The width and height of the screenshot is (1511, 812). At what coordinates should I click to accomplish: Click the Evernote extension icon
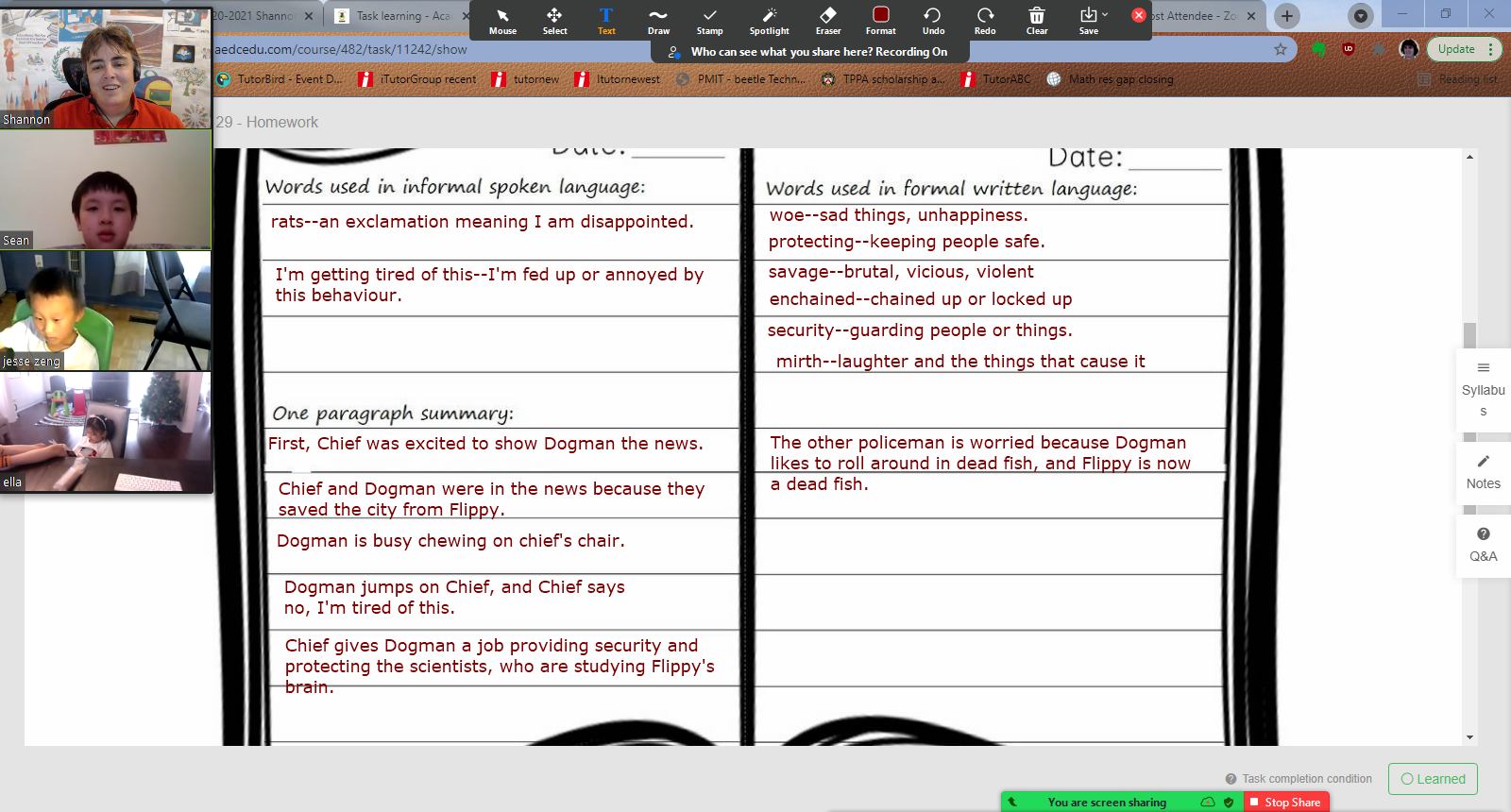pyautogui.click(x=1319, y=49)
